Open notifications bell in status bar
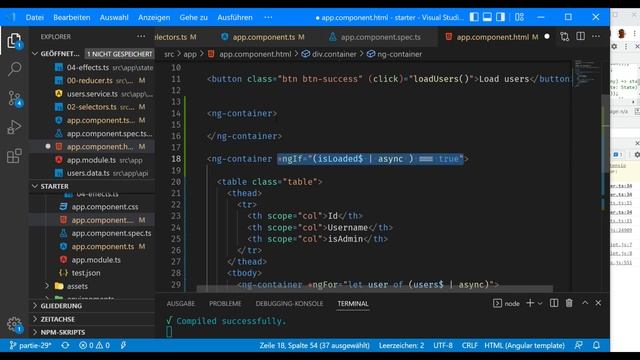 pos(596,346)
